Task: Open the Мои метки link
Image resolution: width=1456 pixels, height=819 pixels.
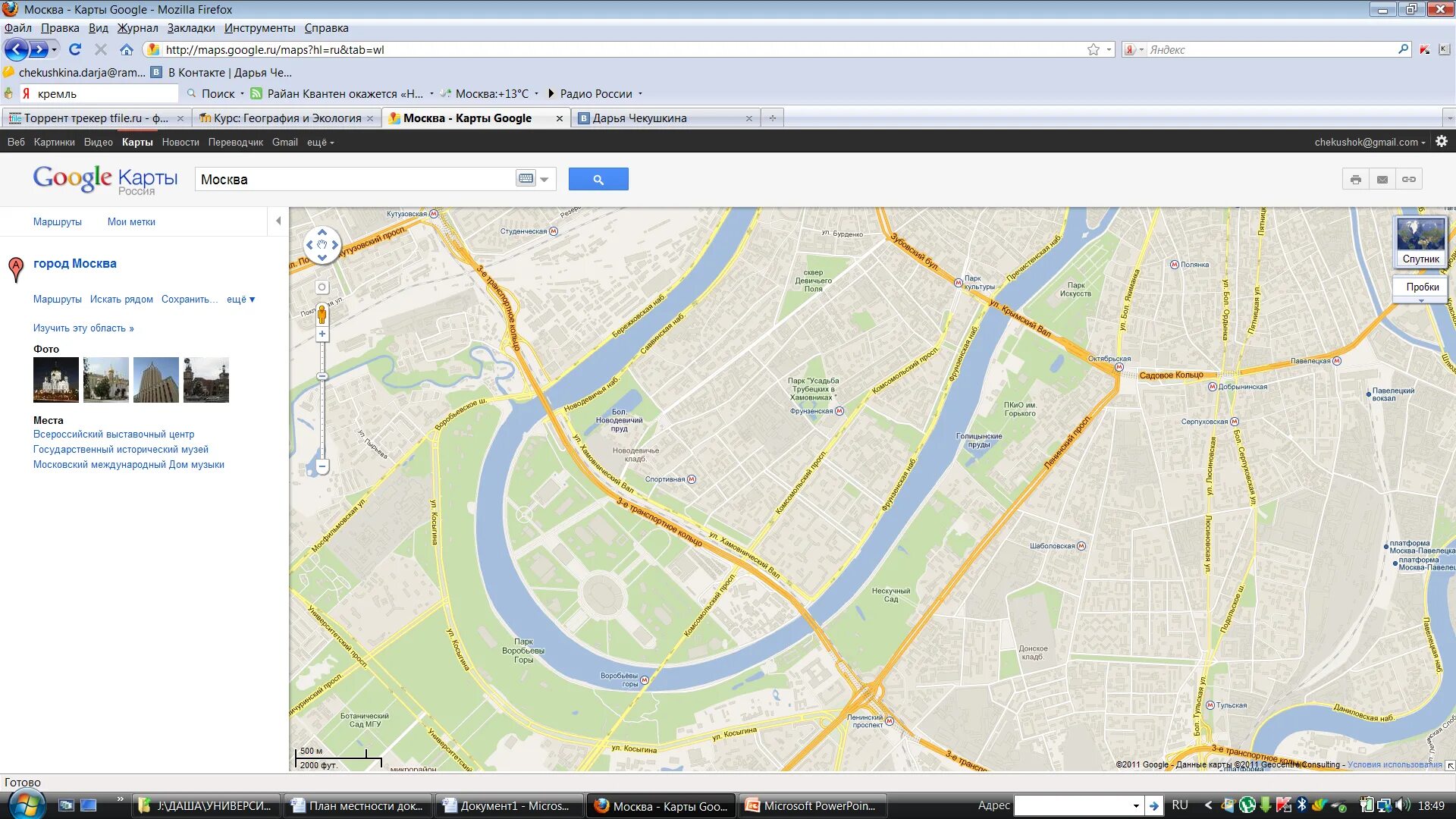Action: tap(131, 222)
